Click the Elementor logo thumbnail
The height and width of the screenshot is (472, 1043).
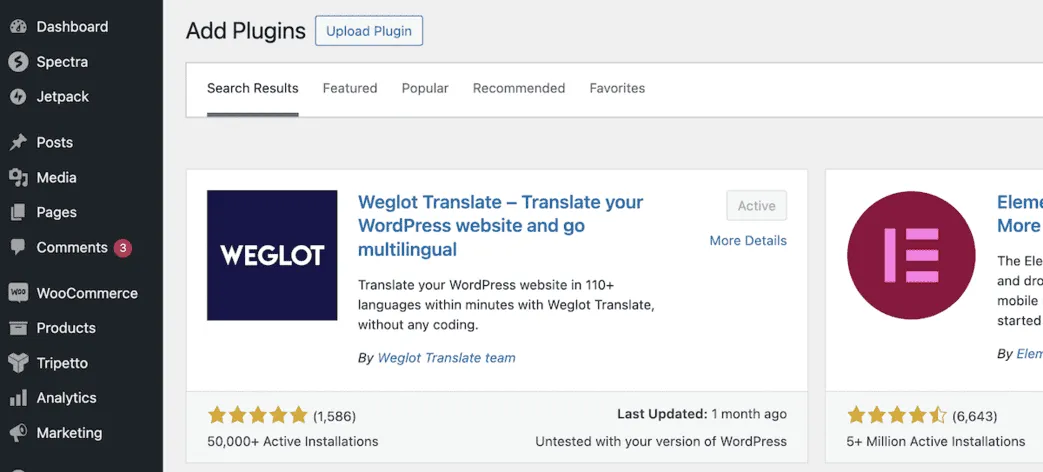tap(911, 255)
